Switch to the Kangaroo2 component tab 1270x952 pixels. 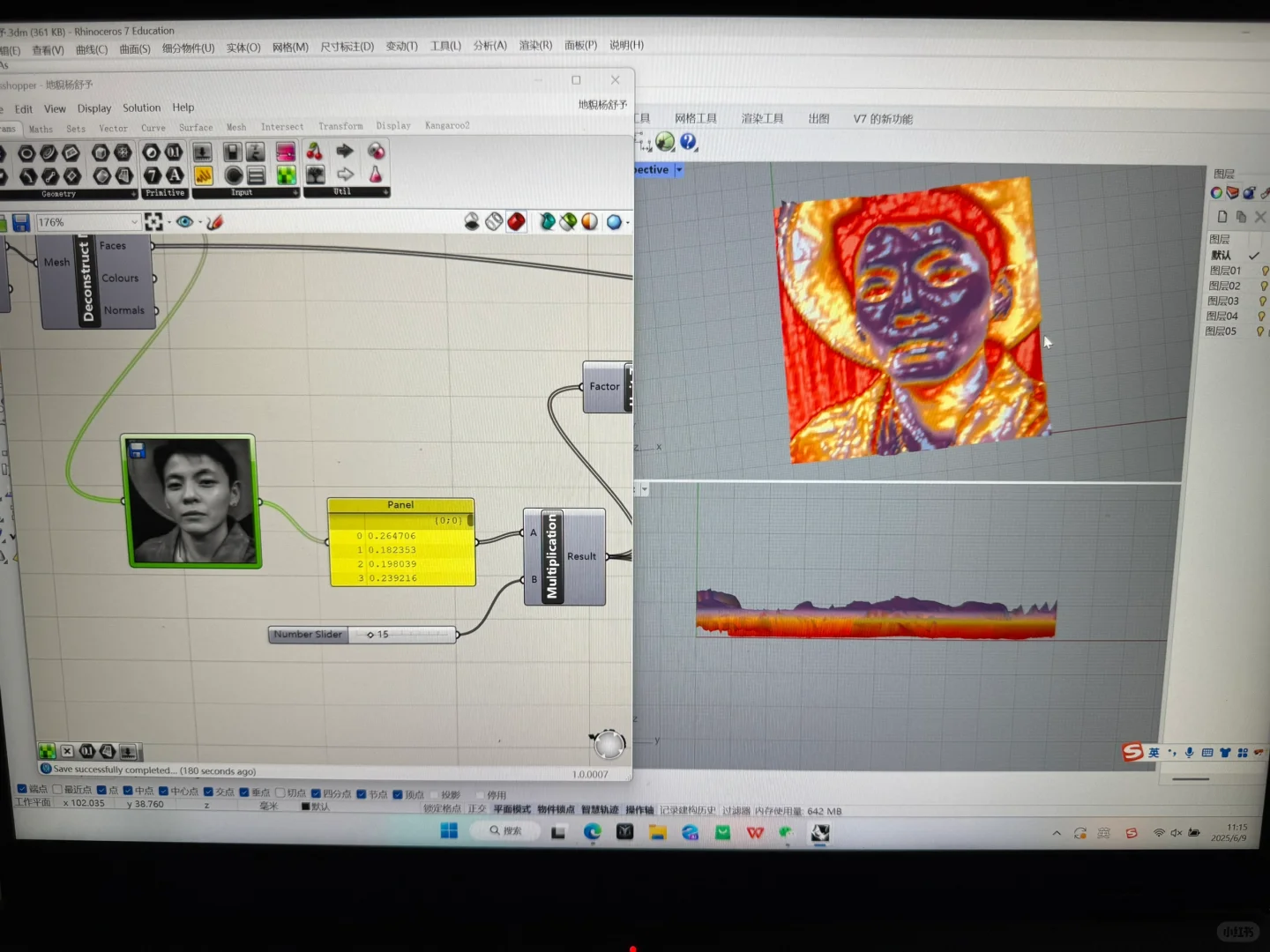click(447, 125)
